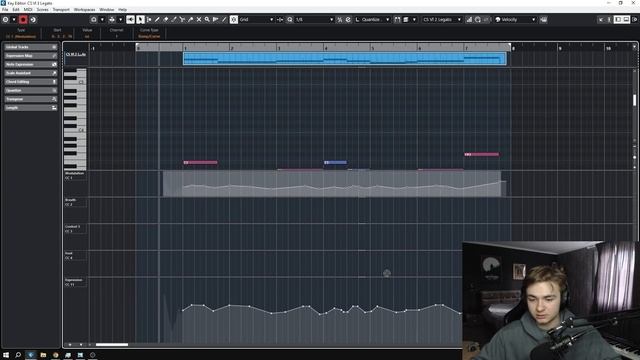This screenshot has width=640, height=360.
Task: Click the iterative quantize icon
Action: click(x=340, y=20)
